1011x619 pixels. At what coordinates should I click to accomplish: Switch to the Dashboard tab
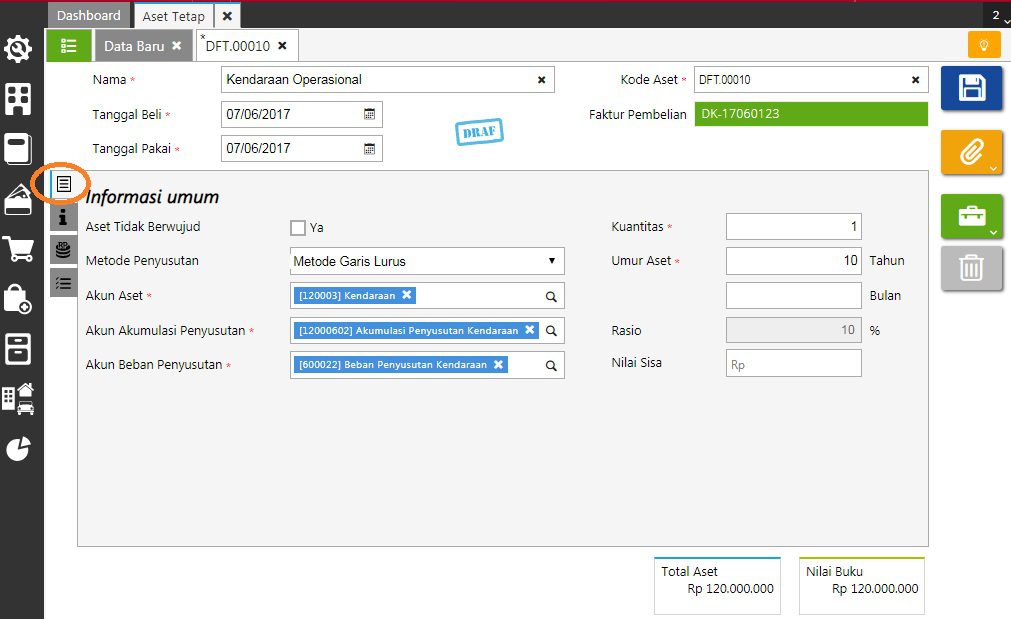click(x=88, y=16)
